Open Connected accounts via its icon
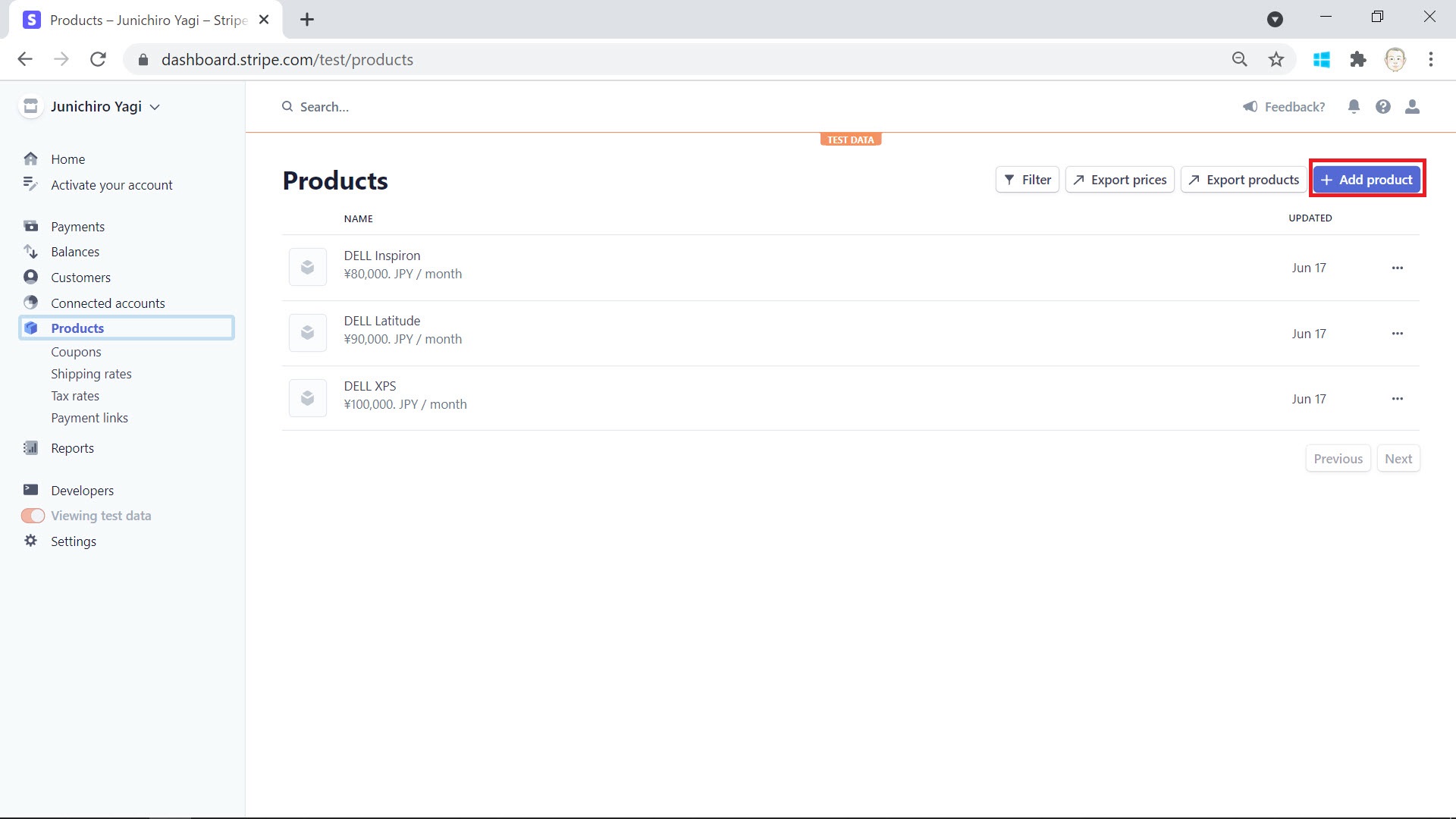 pos(30,302)
